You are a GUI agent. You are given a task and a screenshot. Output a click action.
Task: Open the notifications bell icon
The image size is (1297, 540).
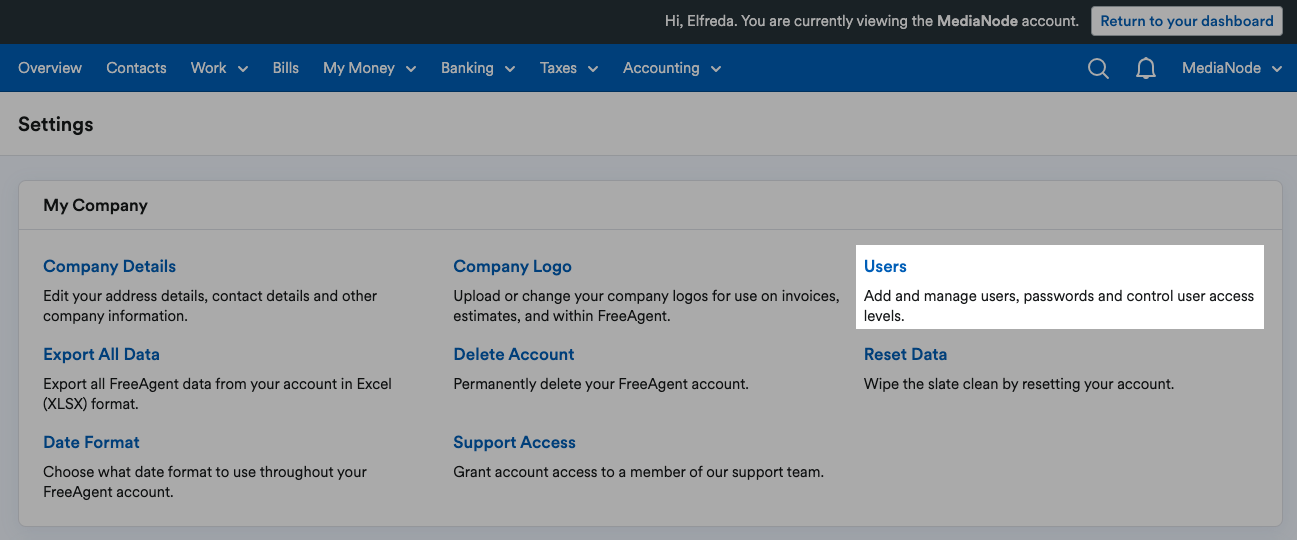(1146, 68)
